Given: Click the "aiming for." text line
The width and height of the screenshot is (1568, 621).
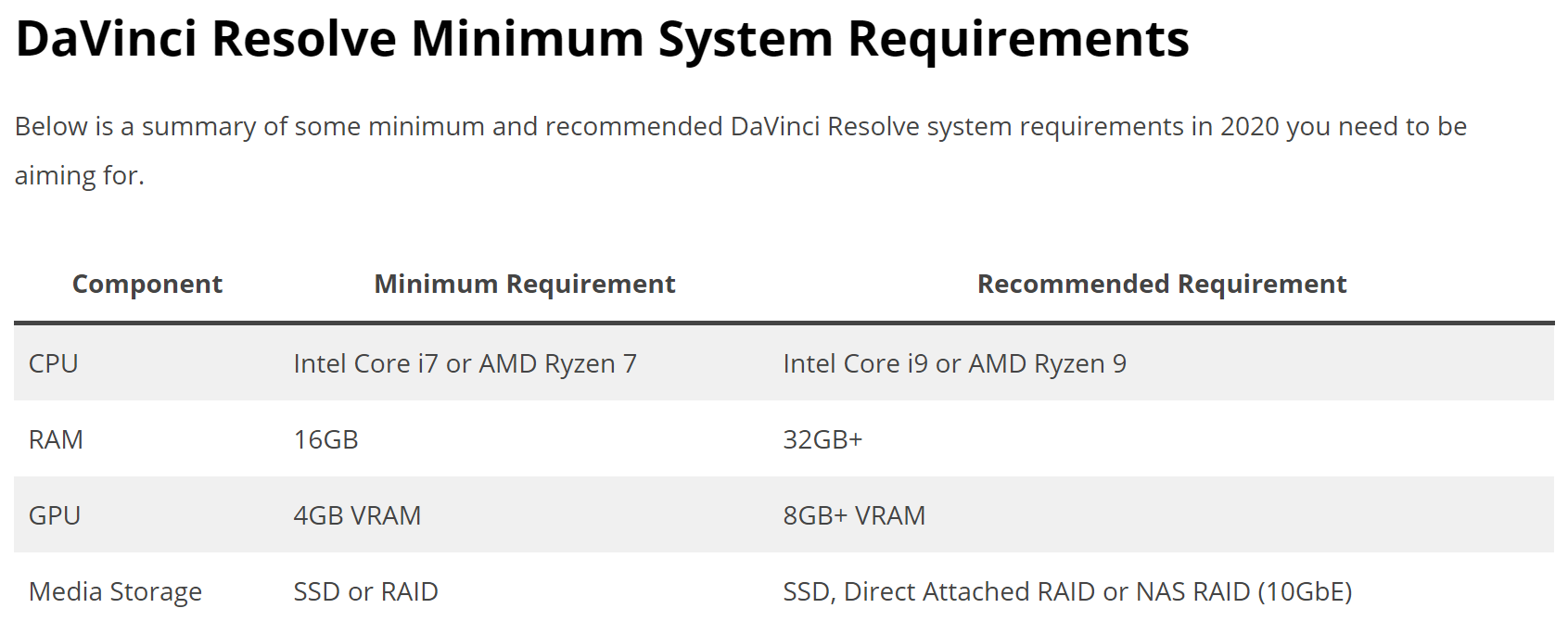Looking at the screenshot, I should [x=80, y=175].
